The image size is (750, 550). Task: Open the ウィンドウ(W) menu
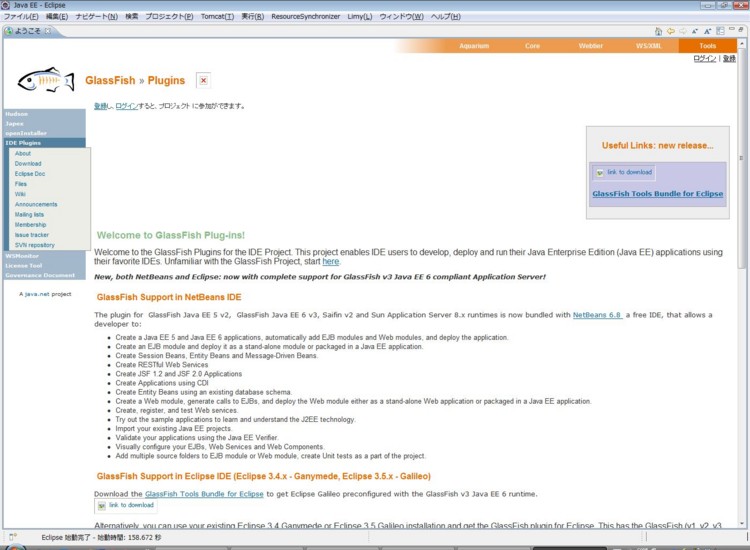pyautogui.click(x=402, y=16)
